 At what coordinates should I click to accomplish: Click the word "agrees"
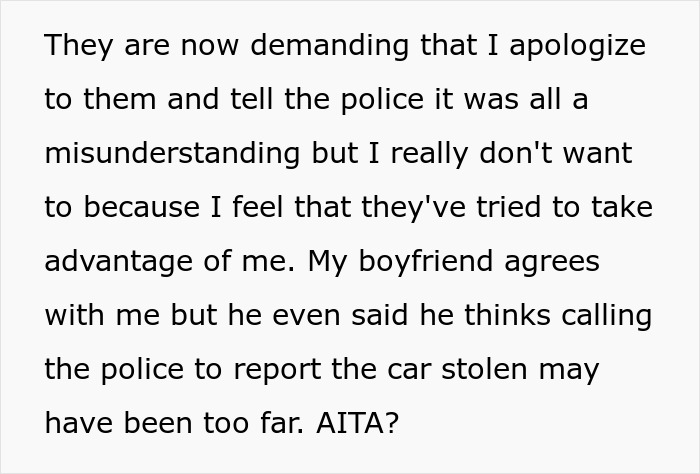(552, 262)
